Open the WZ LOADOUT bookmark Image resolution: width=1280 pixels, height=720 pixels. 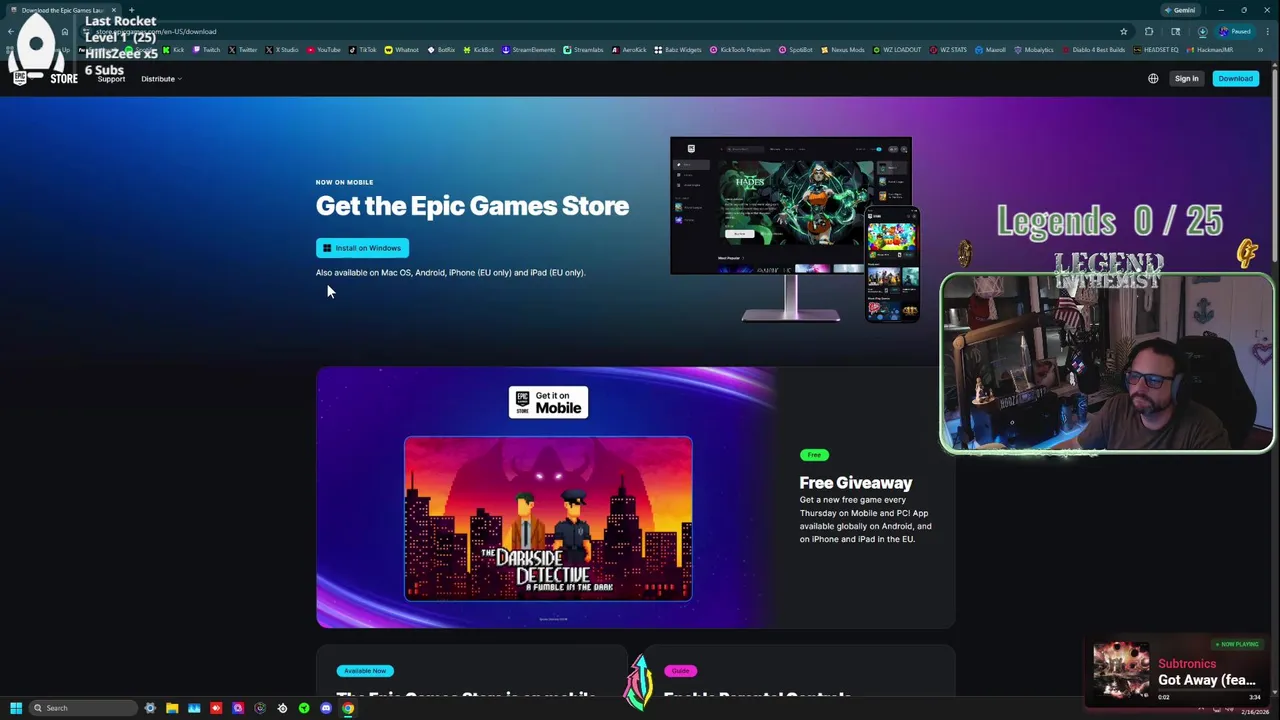(897, 49)
